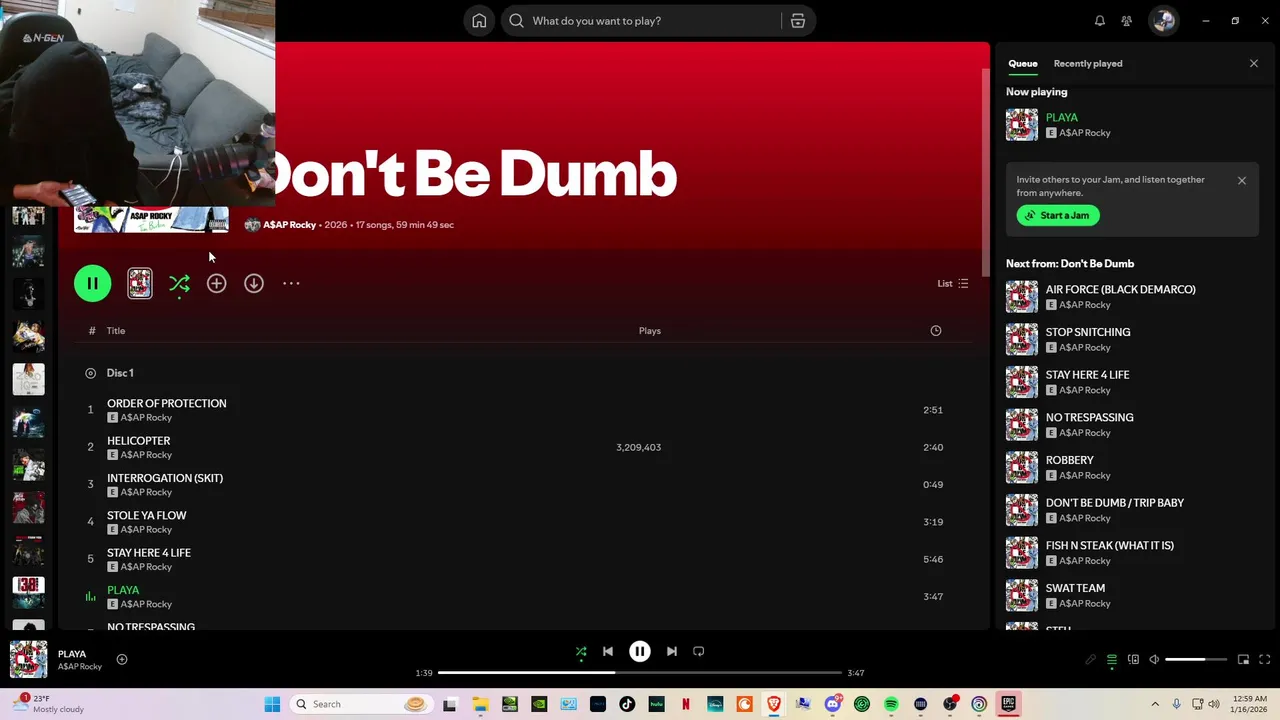Click the Now playing PLAYA thumbnail in queue
Image resolution: width=1280 pixels, height=720 pixels.
tap(1022, 125)
